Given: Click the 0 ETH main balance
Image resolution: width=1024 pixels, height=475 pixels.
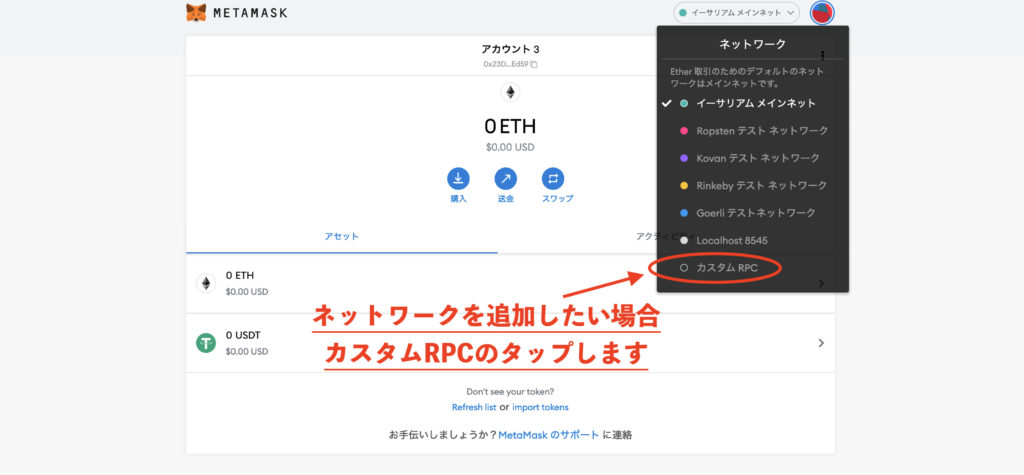Looking at the screenshot, I should 510,126.
